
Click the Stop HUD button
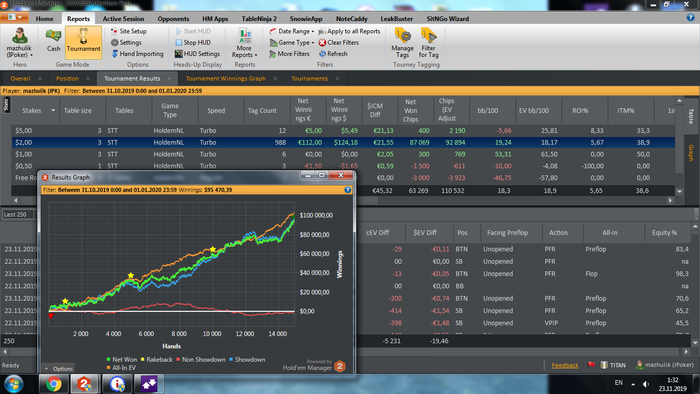coord(193,42)
